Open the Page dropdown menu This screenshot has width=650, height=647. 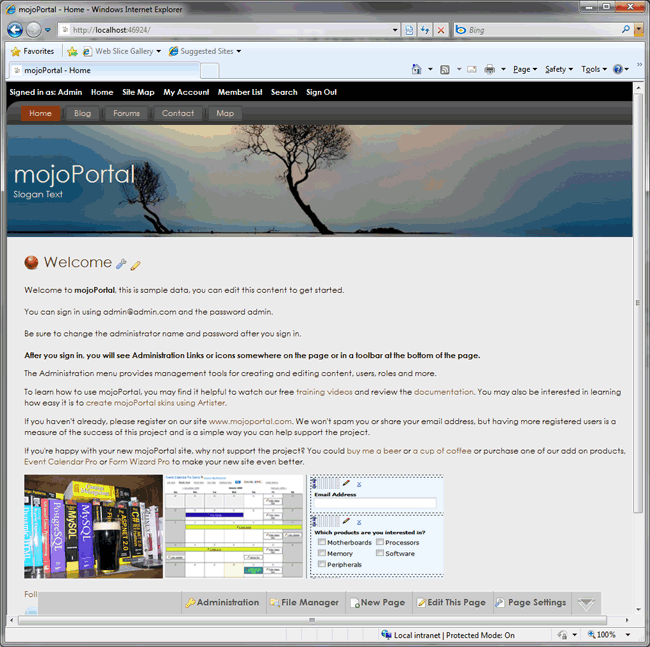pyautogui.click(x=524, y=70)
